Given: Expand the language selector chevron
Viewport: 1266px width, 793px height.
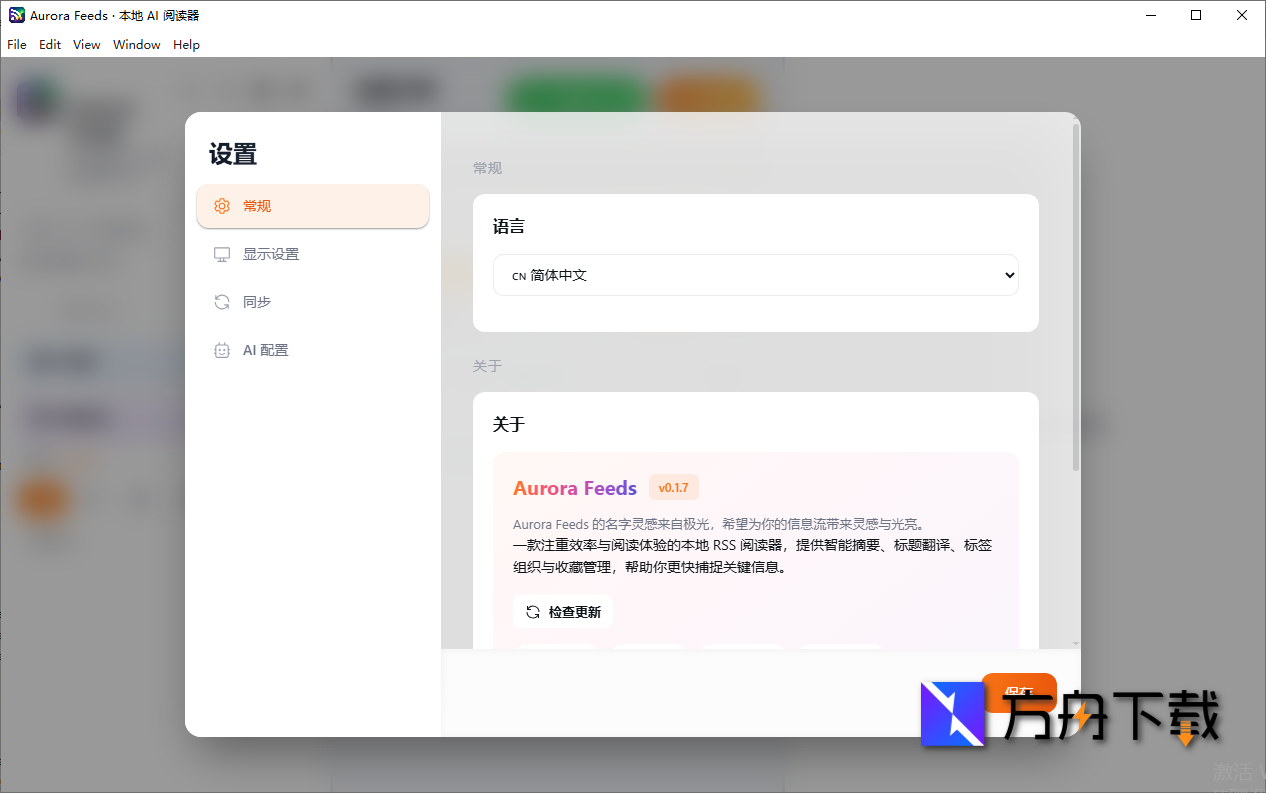Looking at the screenshot, I should (1009, 275).
